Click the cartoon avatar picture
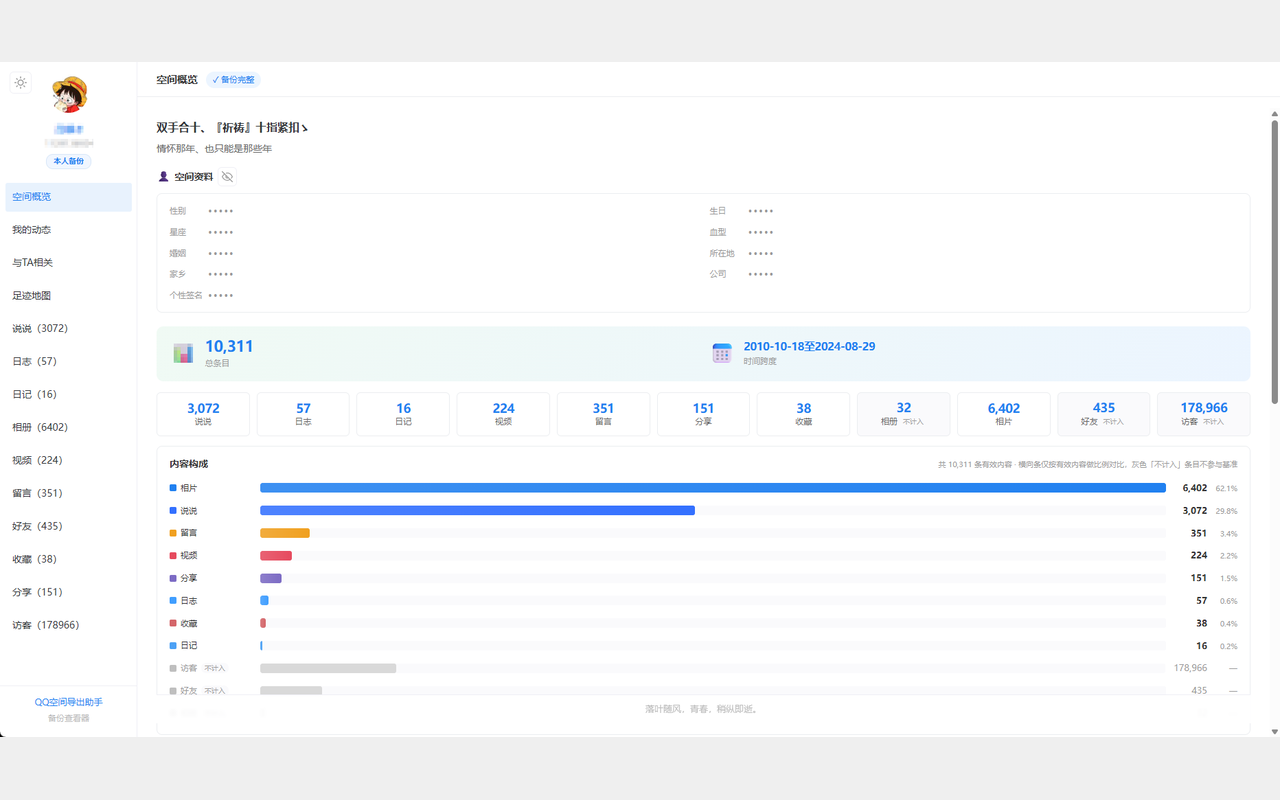Viewport: 1280px width, 800px height. [69, 94]
